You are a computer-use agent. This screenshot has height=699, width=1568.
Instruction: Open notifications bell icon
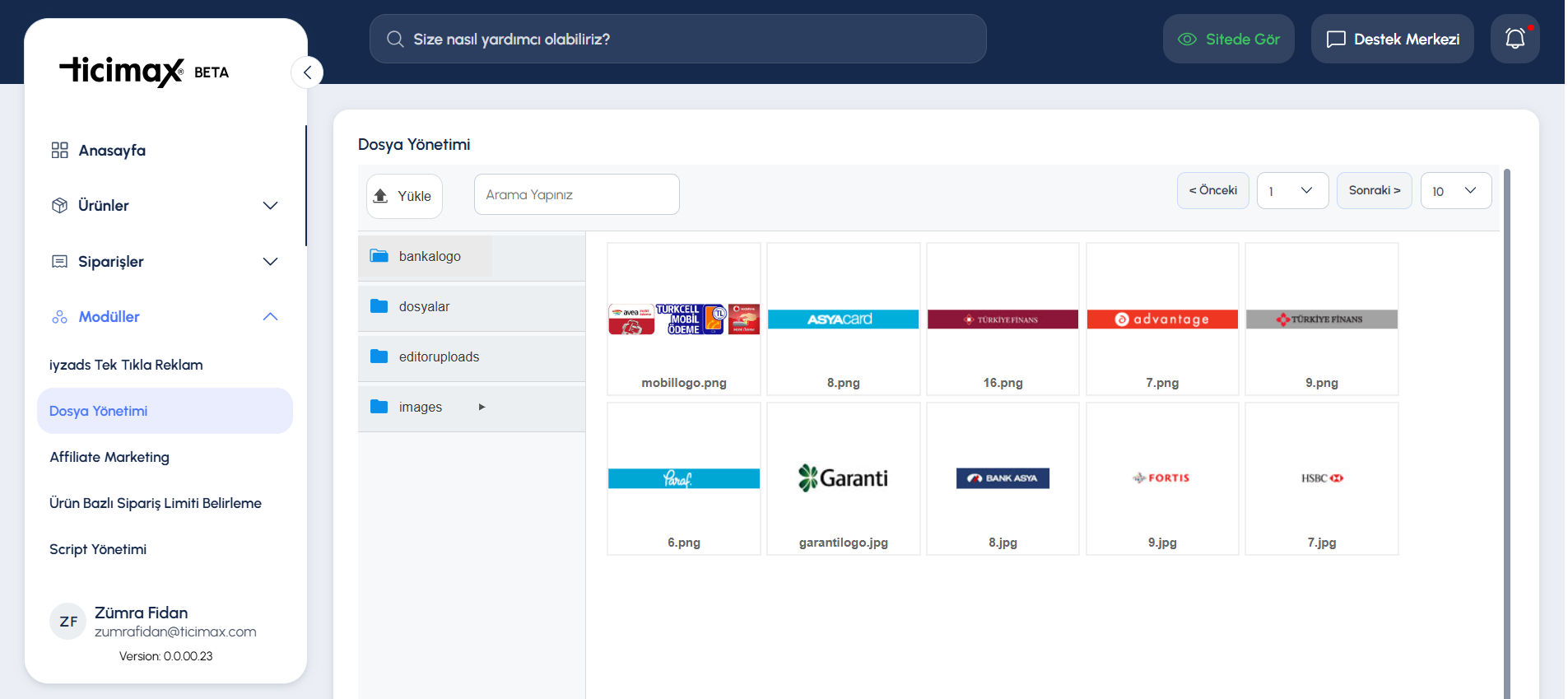click(x=1514, y=39)
